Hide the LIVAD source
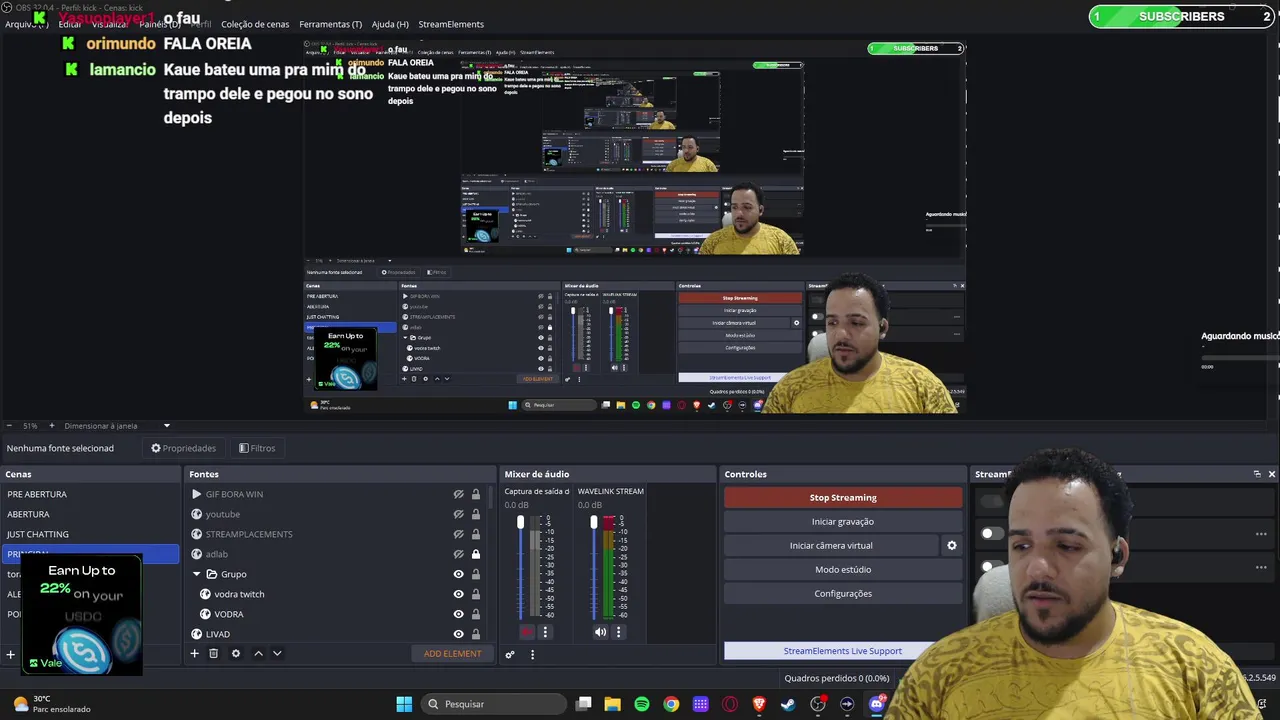The height and width of the screenshot is (720, 1280). [x=459, y=634]
